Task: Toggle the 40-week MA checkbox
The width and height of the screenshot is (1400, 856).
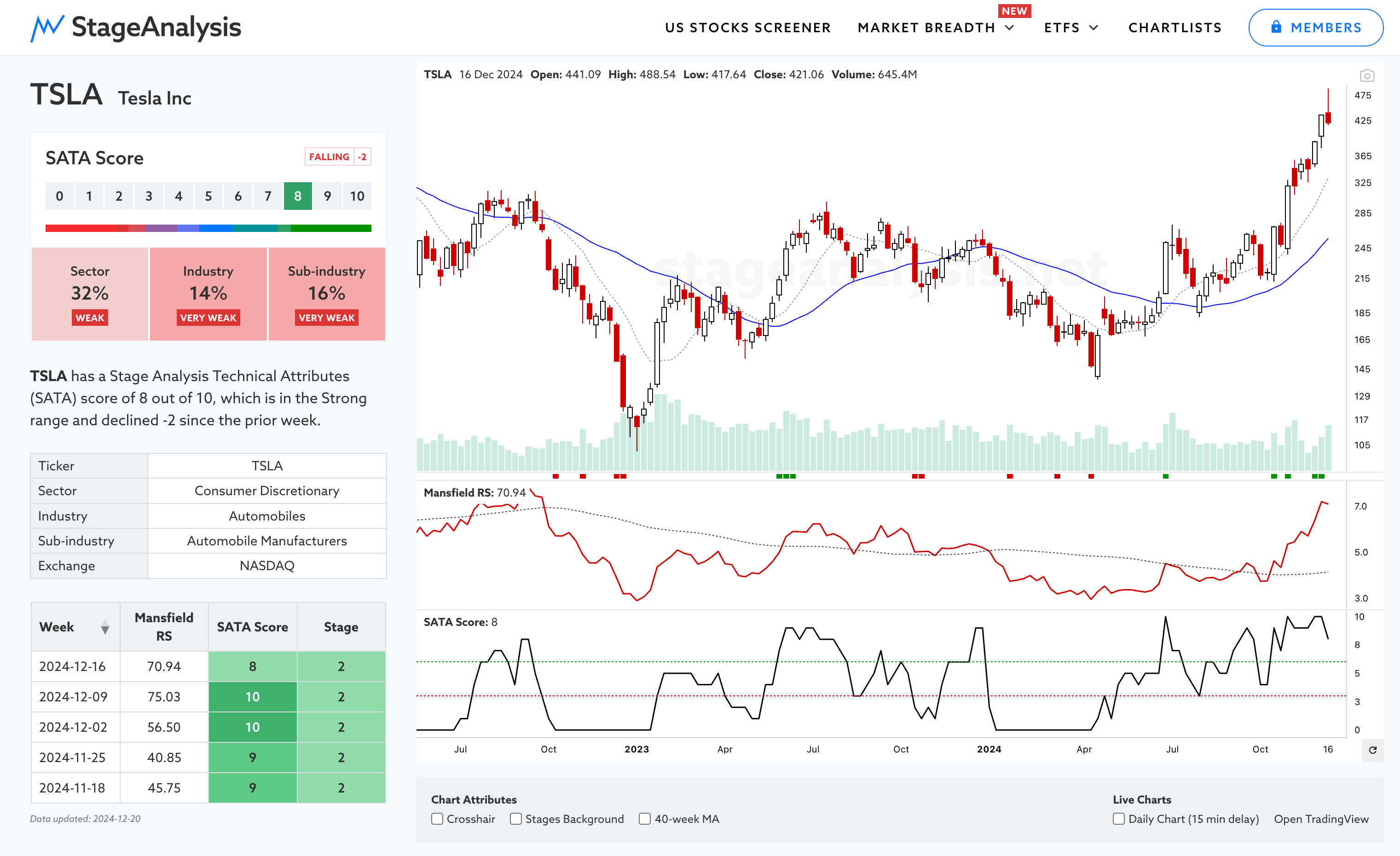Action: pos(644,819)
